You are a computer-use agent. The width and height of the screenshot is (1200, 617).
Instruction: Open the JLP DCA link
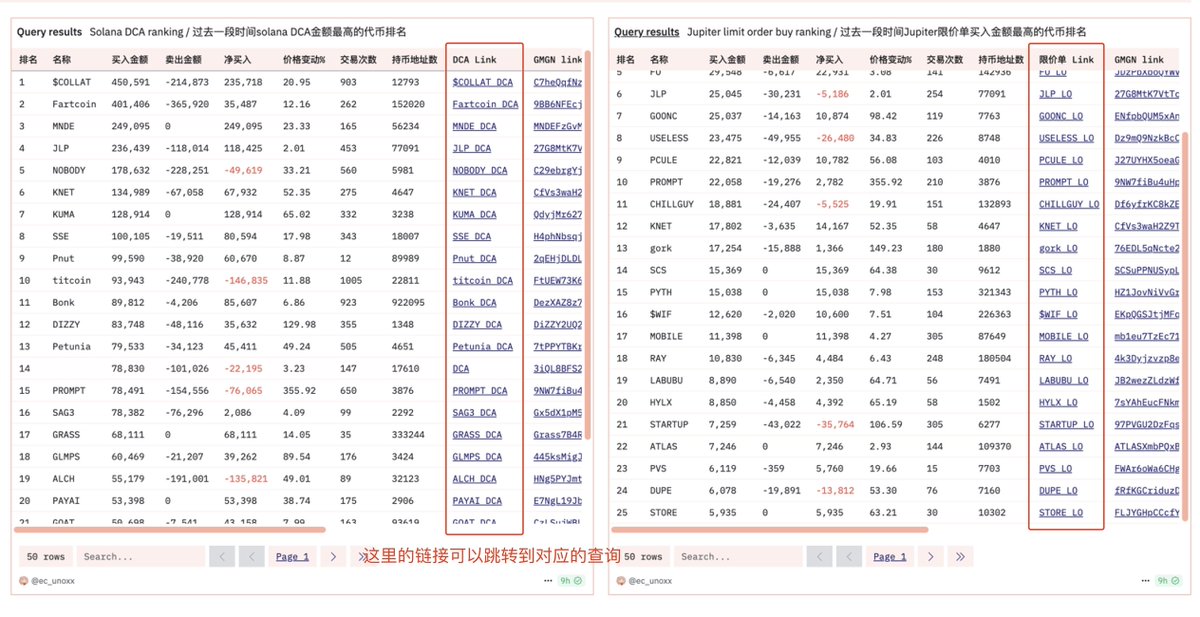(471, 148)
